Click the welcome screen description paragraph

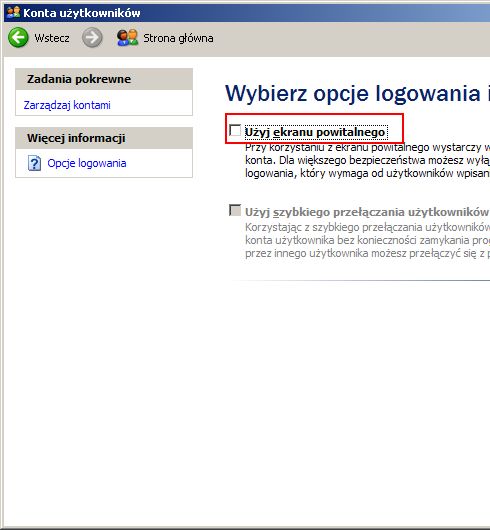pyautogui.click(x=367, y=160)
